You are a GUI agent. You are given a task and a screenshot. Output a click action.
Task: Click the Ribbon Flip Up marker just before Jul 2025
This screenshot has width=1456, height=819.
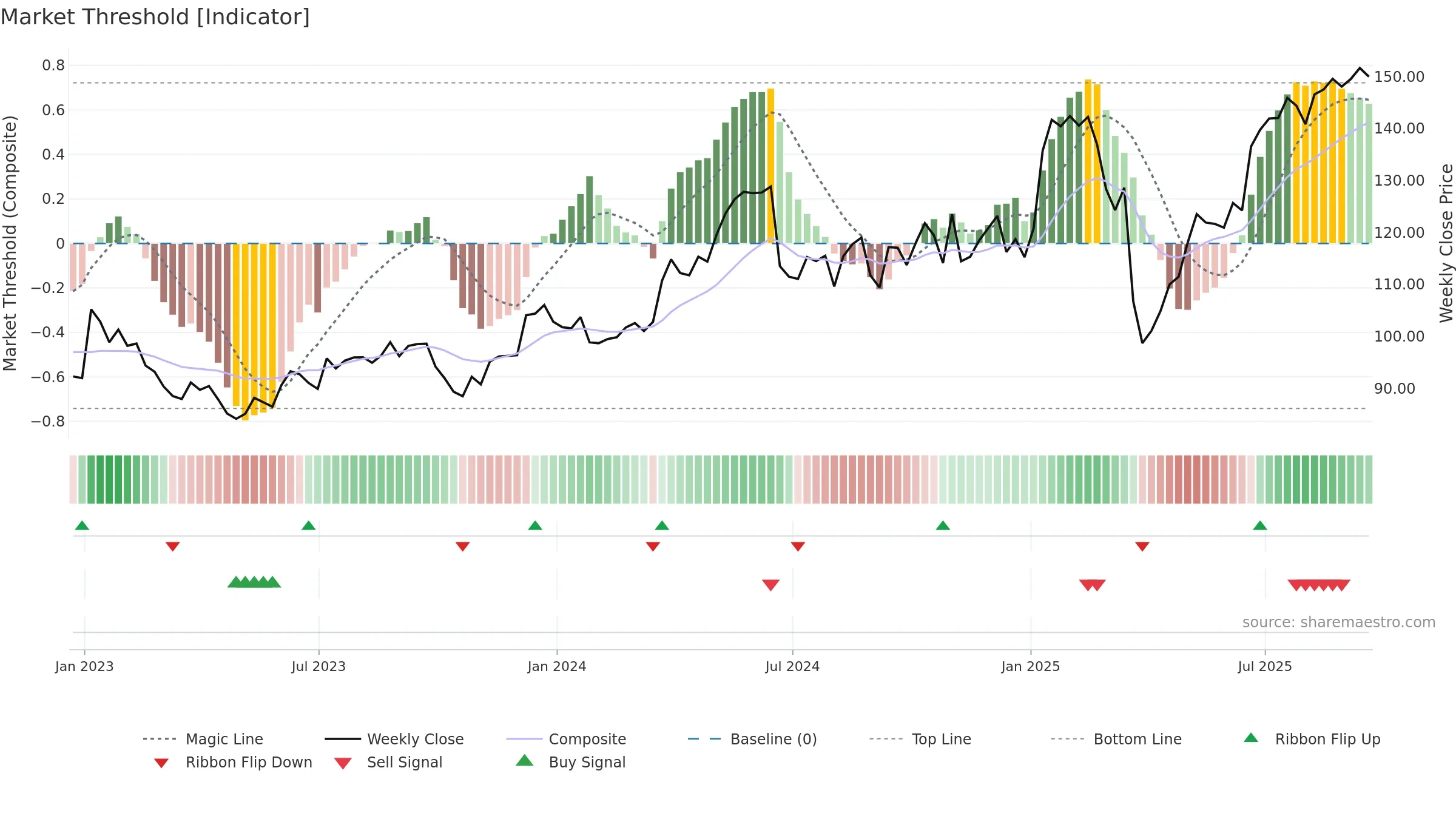[x=1260, y=525]
